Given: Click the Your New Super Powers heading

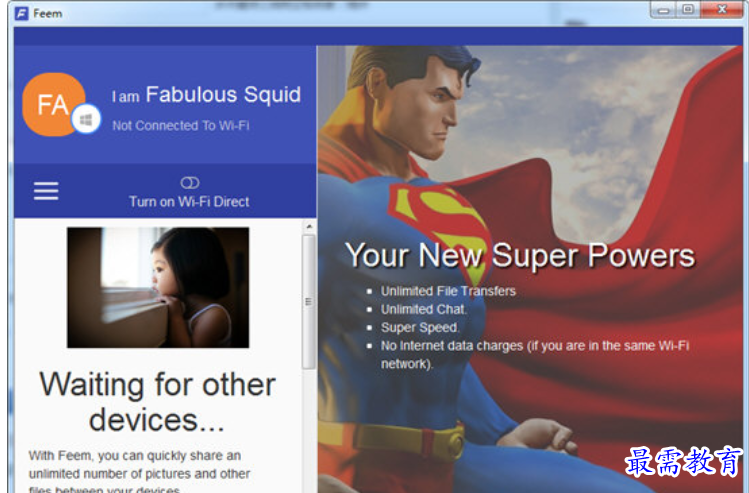Looking at the screenshot, I should pyautogui.click(x=520, y=256).
